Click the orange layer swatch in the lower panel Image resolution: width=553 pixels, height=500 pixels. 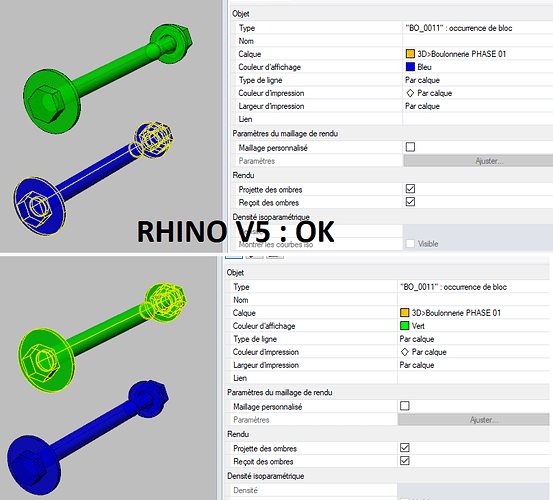(x=404, y=312)
